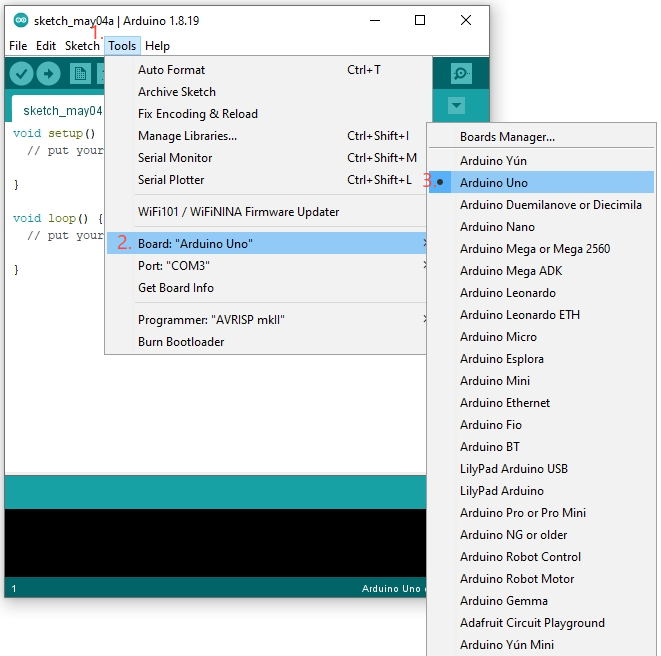Choose Auto Format from Tools menu

pos(268,70)
